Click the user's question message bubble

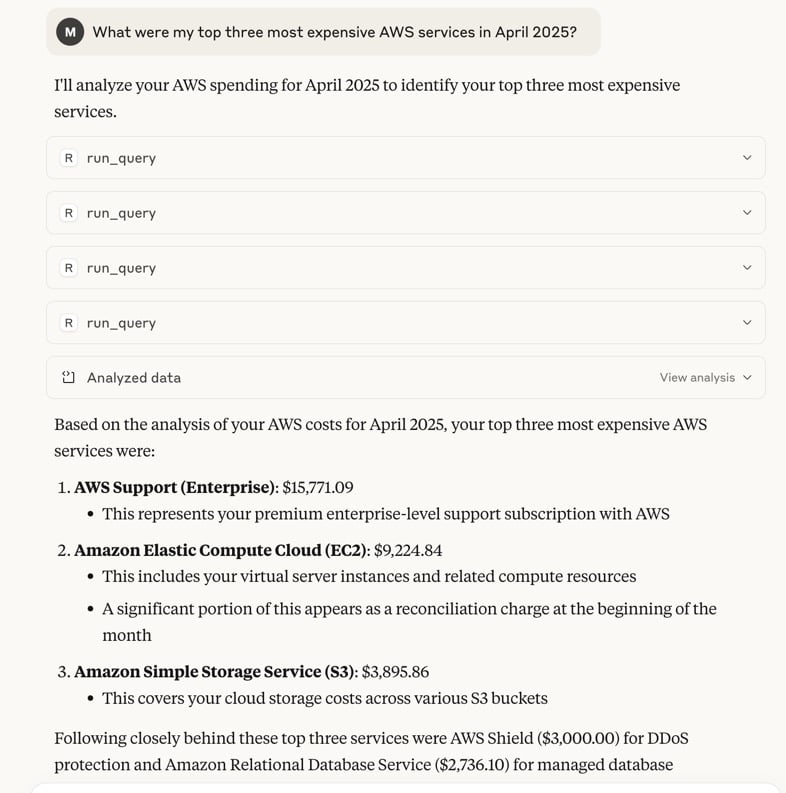323,32
